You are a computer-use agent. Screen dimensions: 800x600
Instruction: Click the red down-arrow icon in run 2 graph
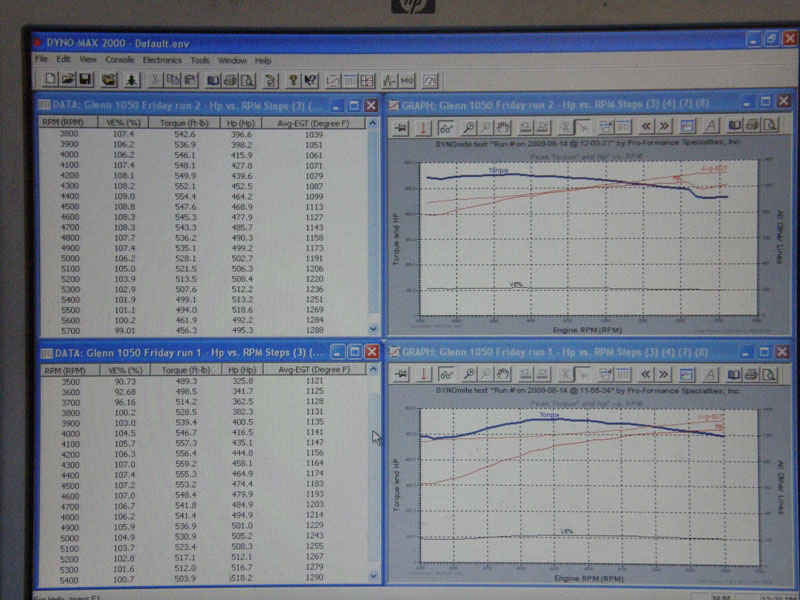(x=423, y=127)
